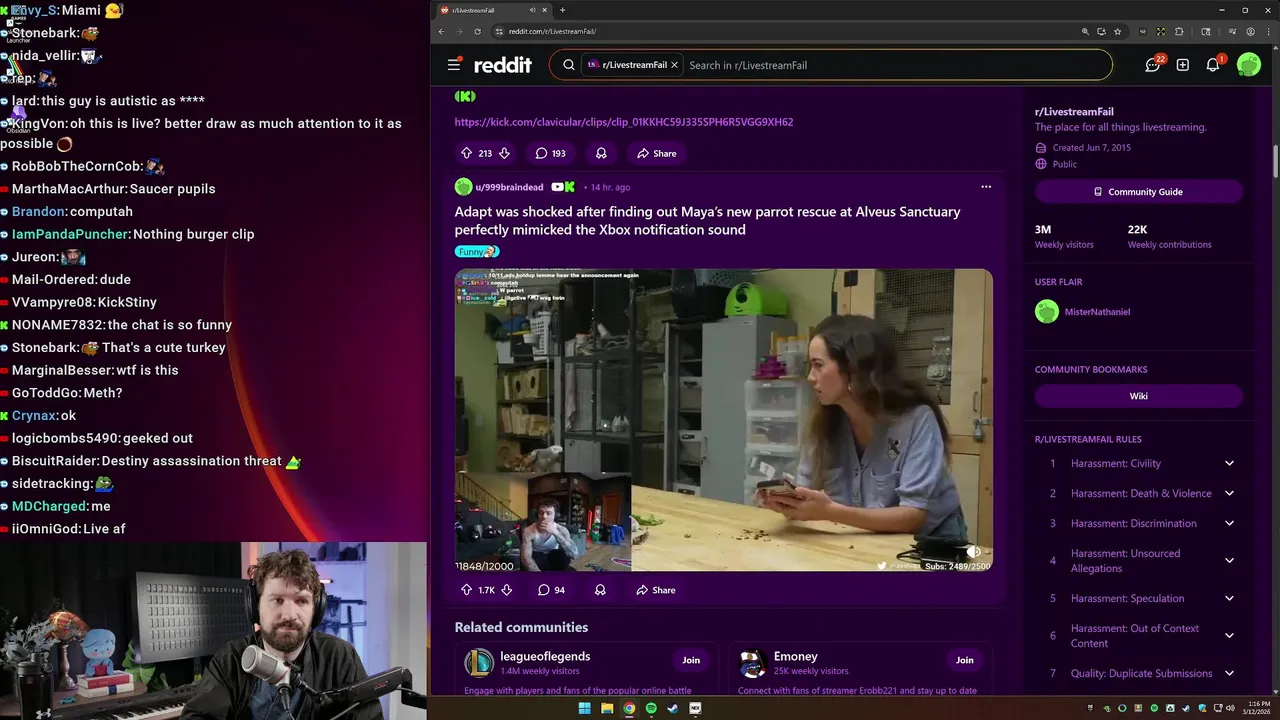Open the green user avatar menu
Screen dimensions: 1280x720
click(x=1249, y=65)
